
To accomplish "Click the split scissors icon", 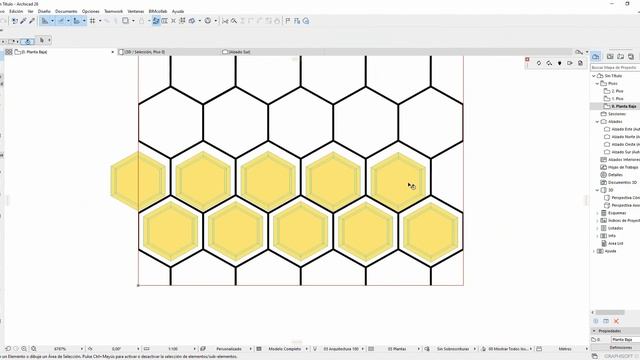I will click(x=225, y=21).
